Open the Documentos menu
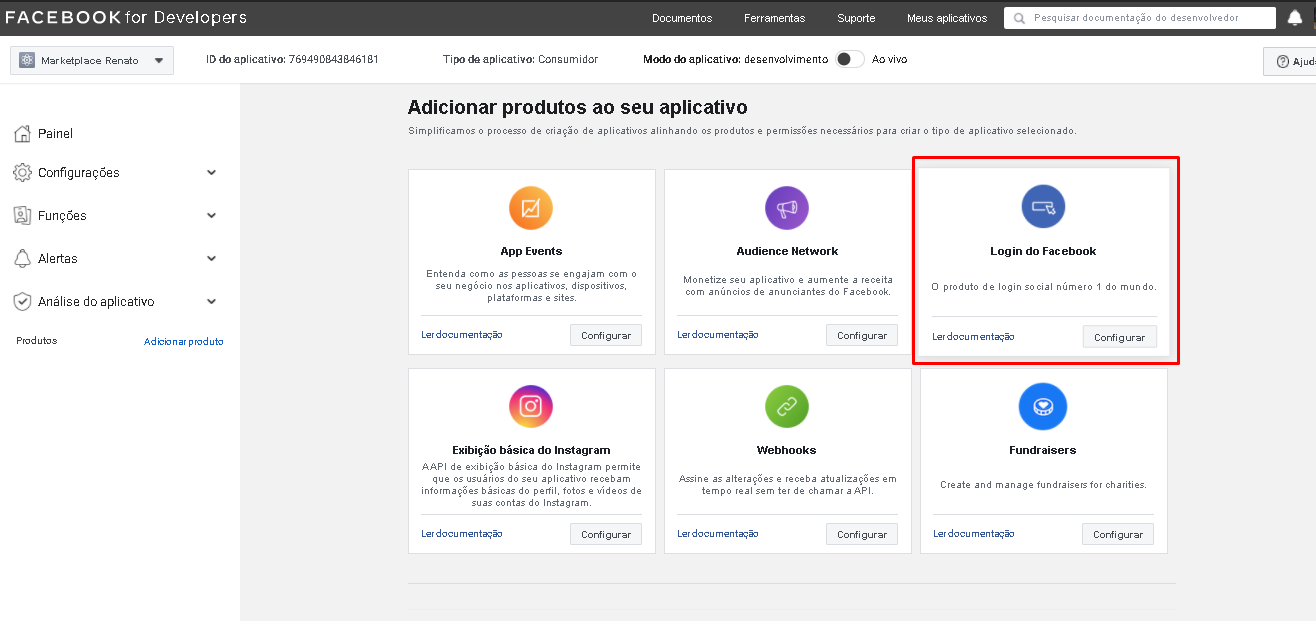 point(682,18)
